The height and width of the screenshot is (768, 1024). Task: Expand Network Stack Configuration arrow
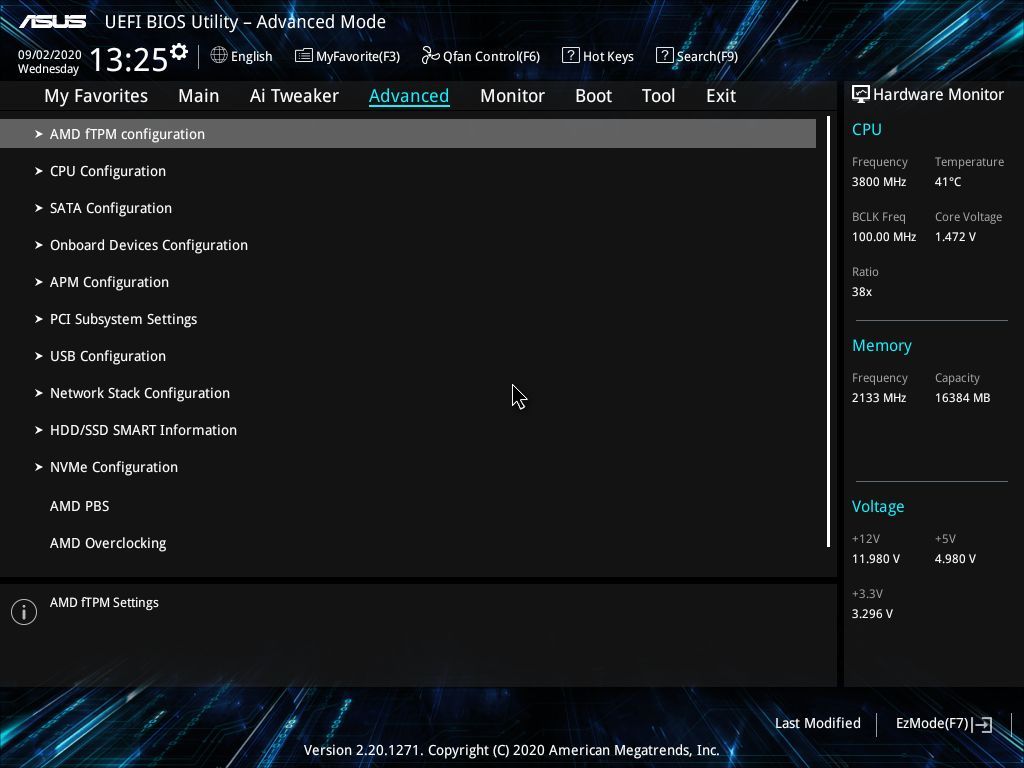[39, 393]
